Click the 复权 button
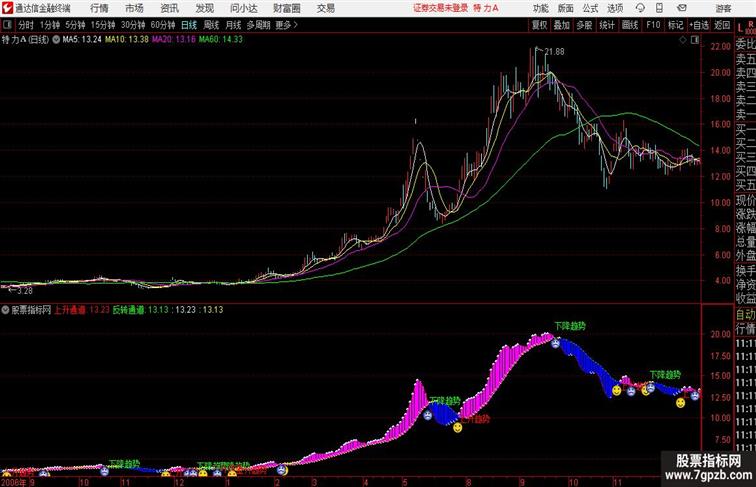Screen dimensions: 756x487 coord(540,25)
